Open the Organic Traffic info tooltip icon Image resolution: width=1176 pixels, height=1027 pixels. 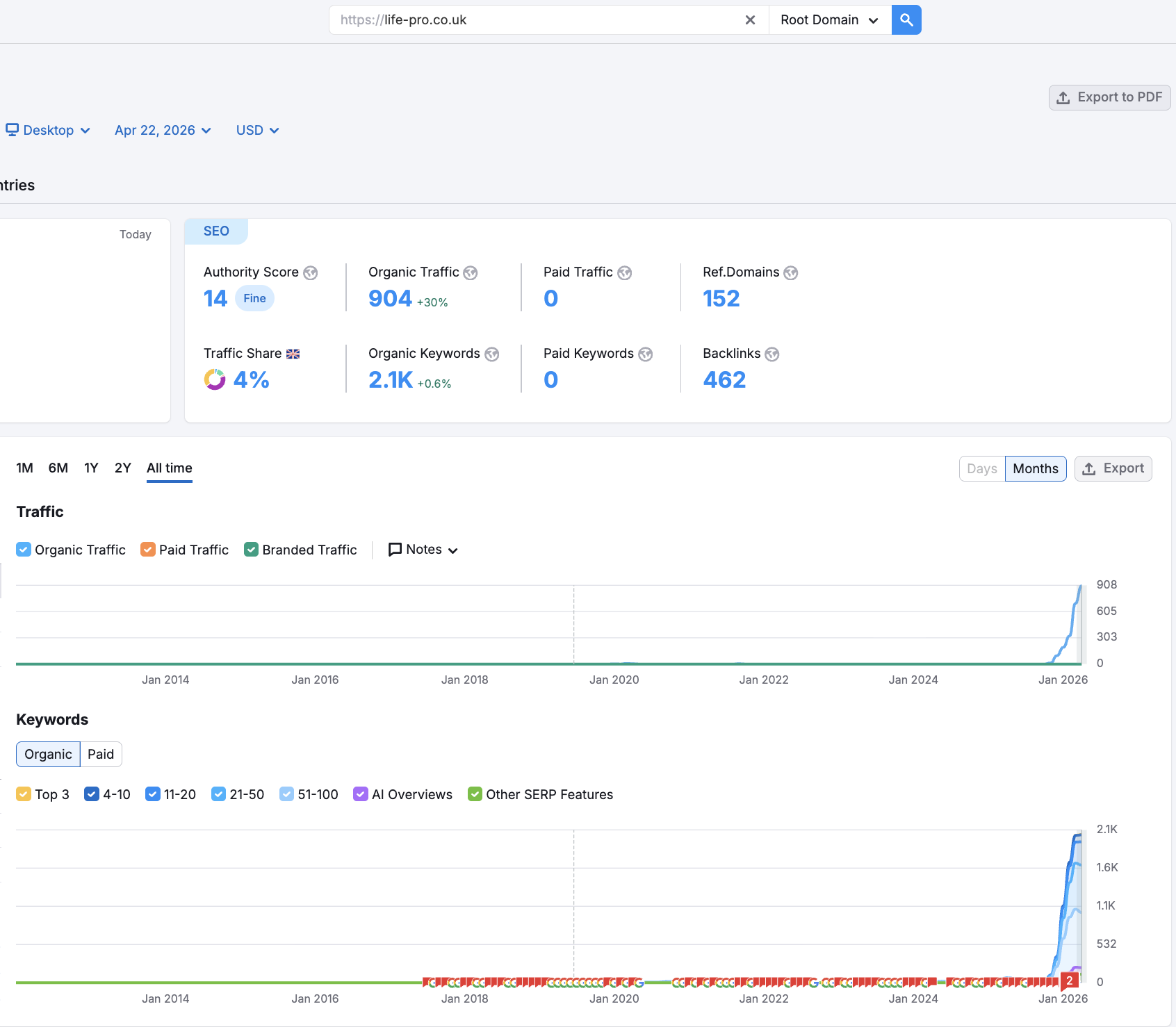(x=471, y=272)
